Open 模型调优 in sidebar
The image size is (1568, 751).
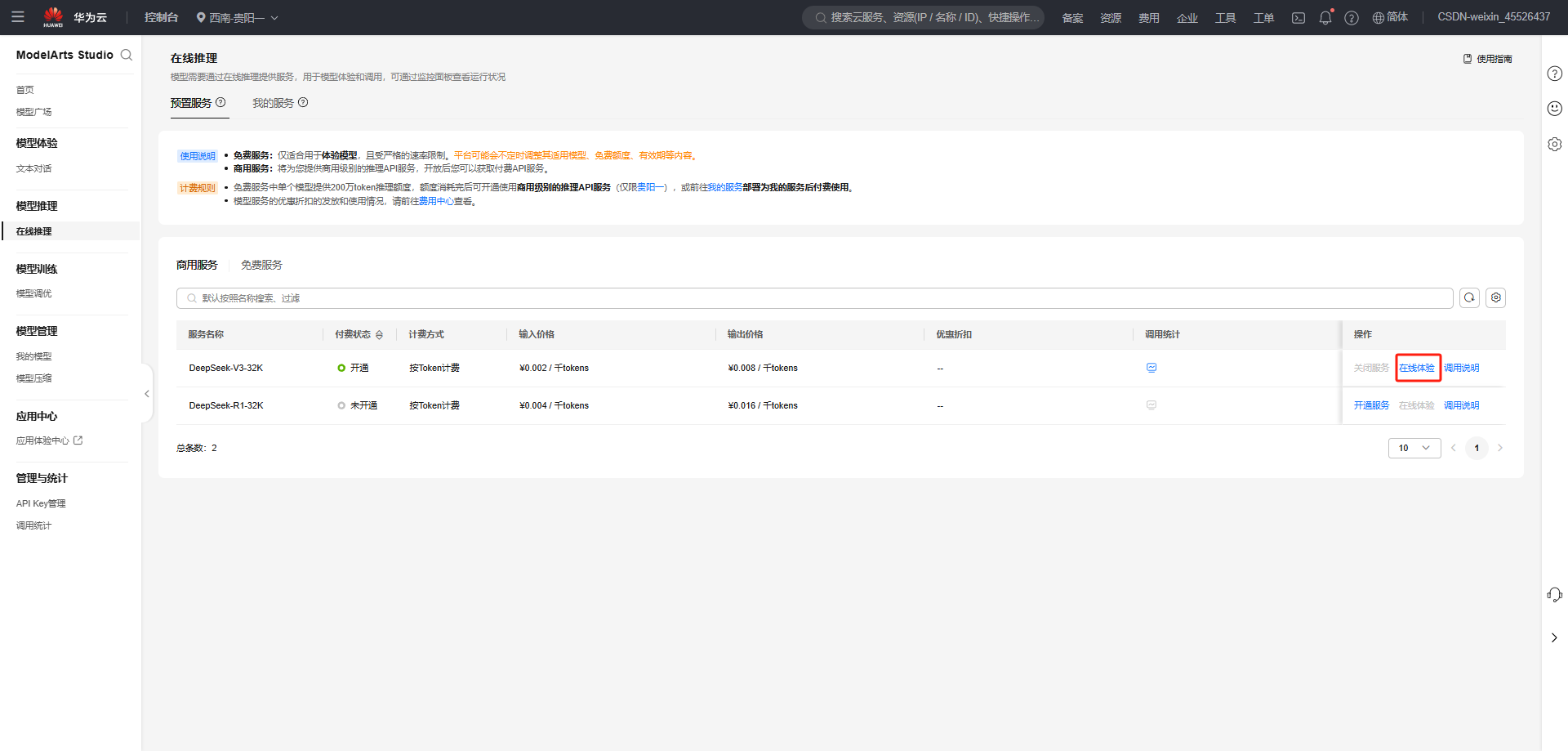click(x=34, y=293)
